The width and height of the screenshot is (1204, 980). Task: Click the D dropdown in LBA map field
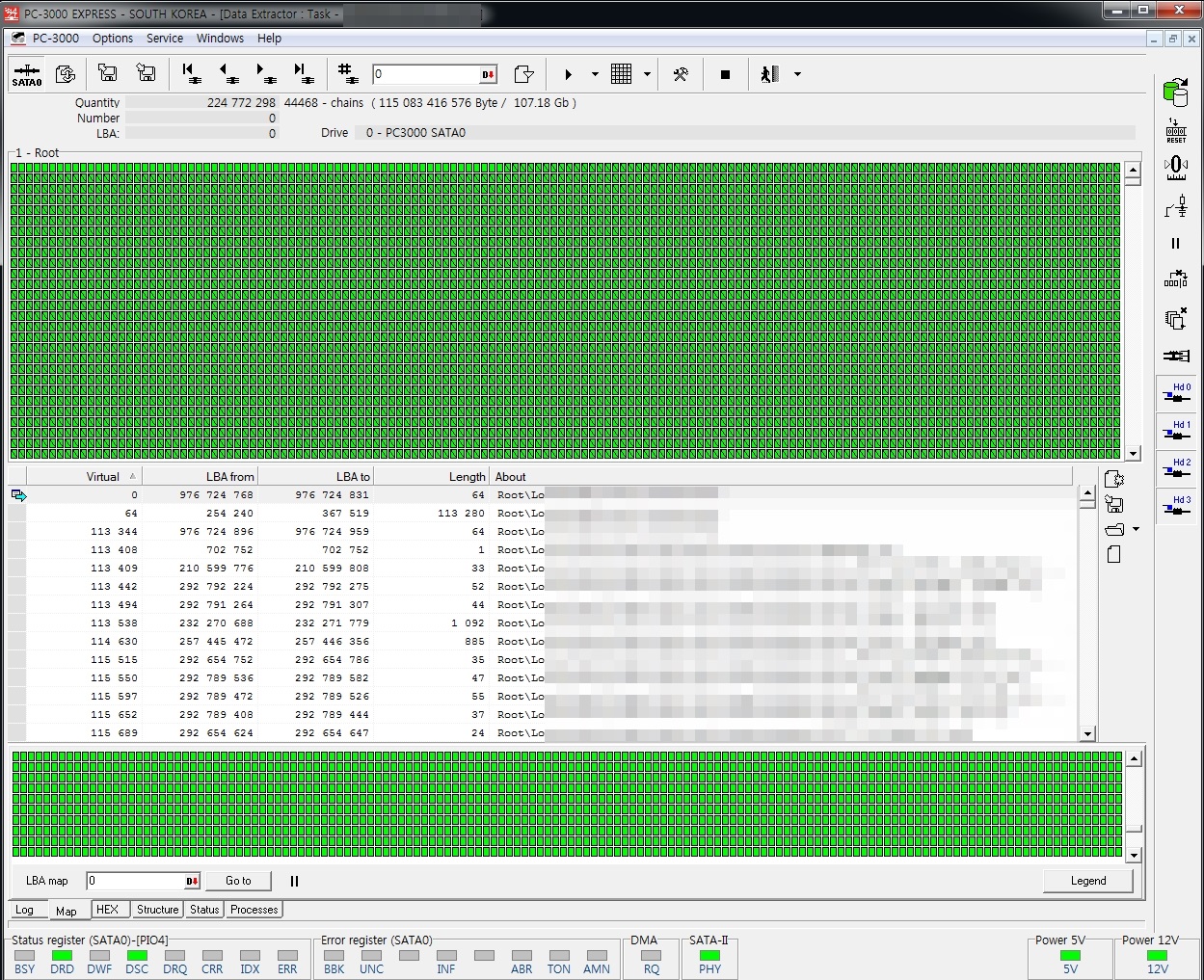(193, 881)
